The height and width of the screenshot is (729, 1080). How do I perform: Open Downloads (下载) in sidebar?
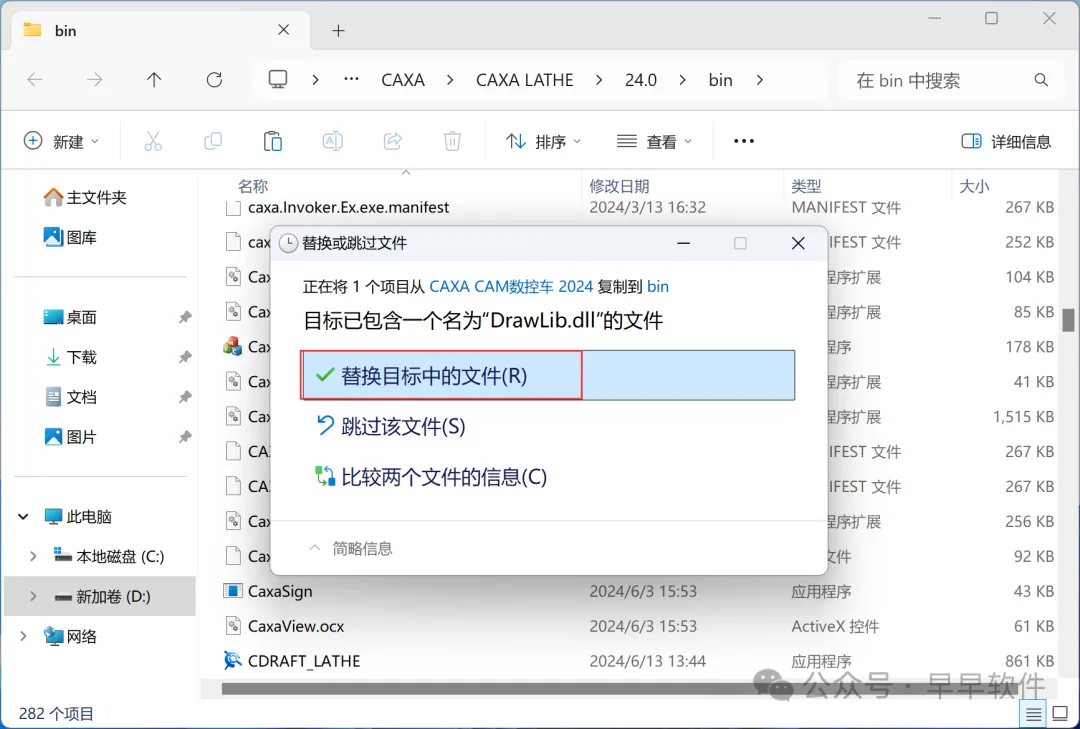(x=70, y=358)
